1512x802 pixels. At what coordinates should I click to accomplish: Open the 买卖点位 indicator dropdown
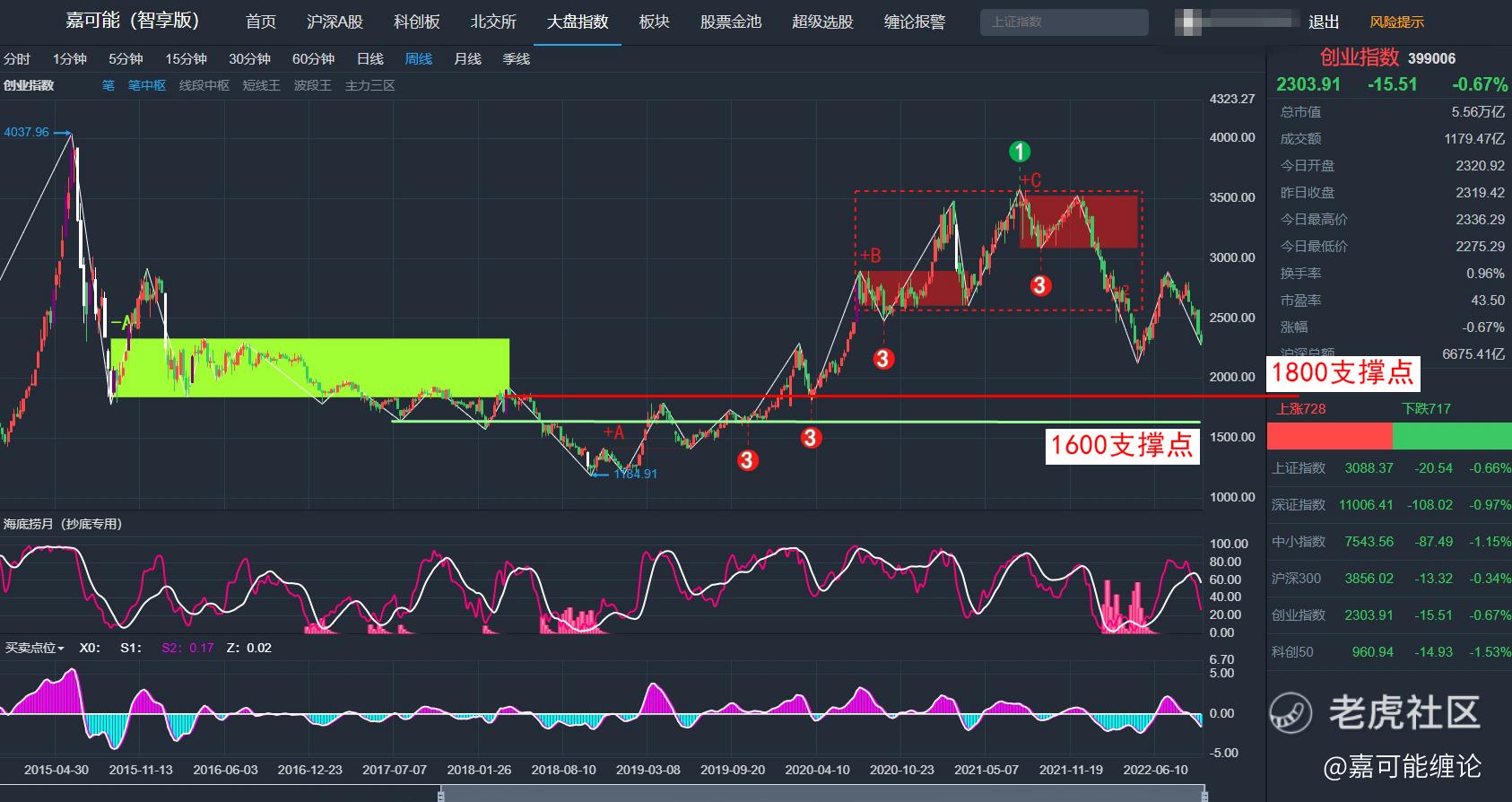(34, 648)
